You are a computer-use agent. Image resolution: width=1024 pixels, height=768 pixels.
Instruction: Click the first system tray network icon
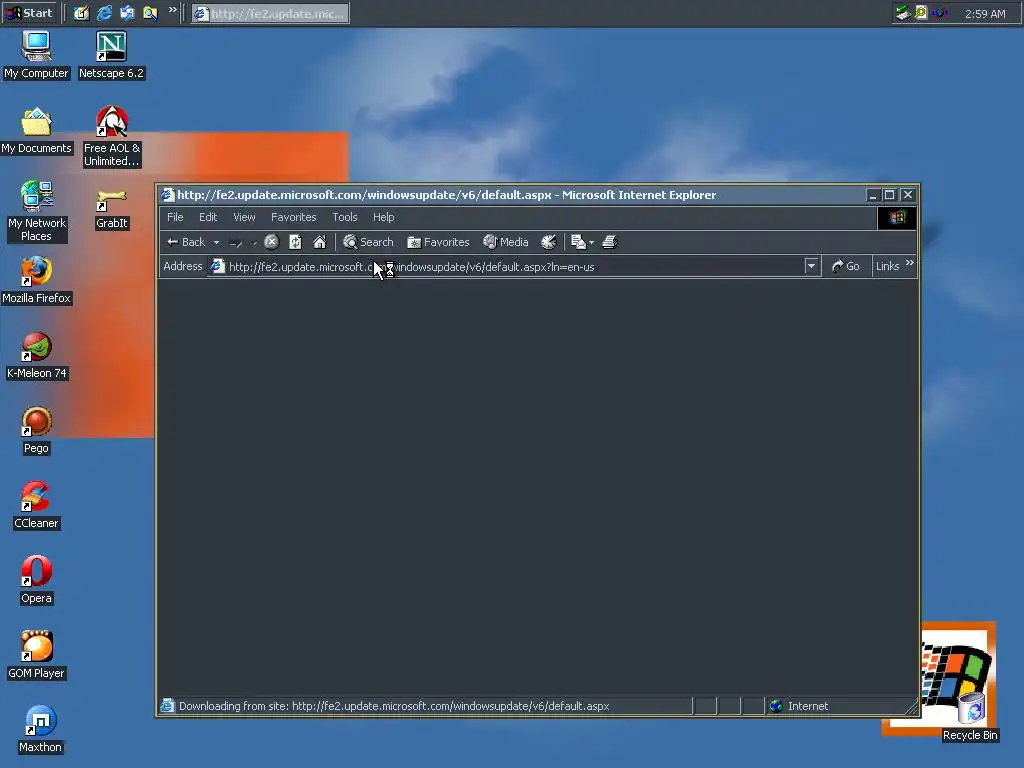903,12
